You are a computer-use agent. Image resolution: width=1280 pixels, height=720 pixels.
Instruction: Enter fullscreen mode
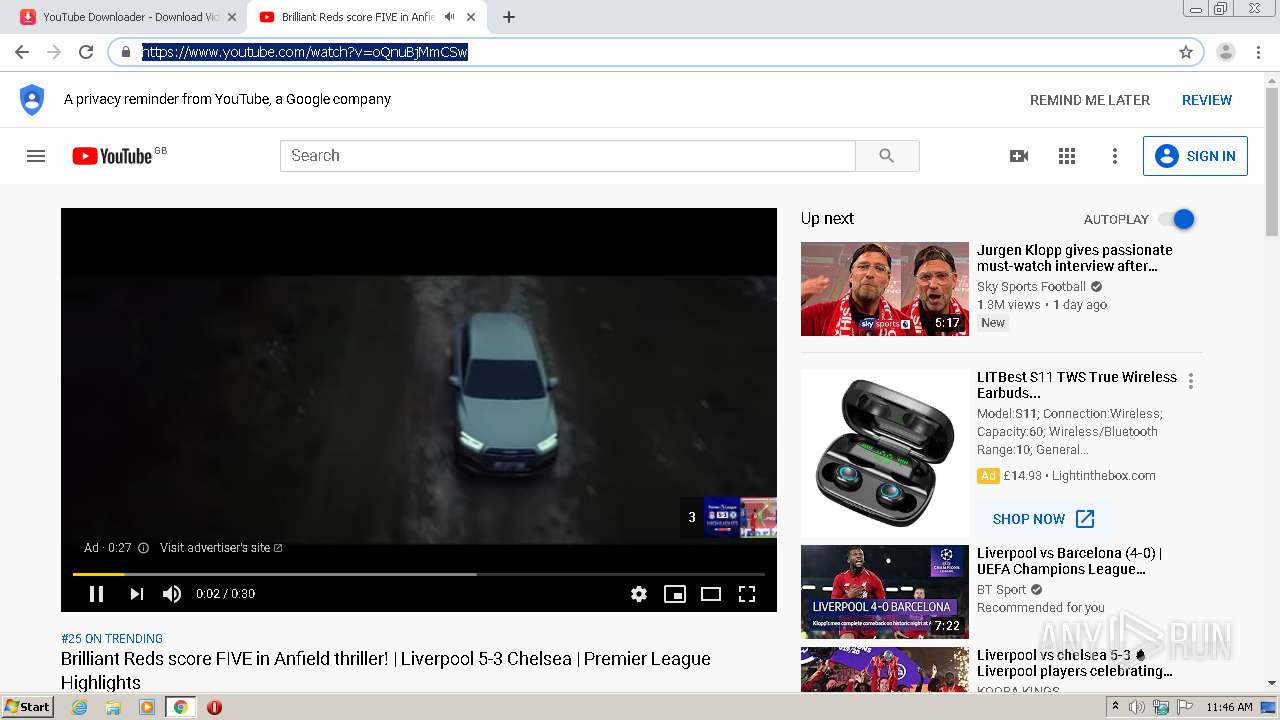click(747, 594)
